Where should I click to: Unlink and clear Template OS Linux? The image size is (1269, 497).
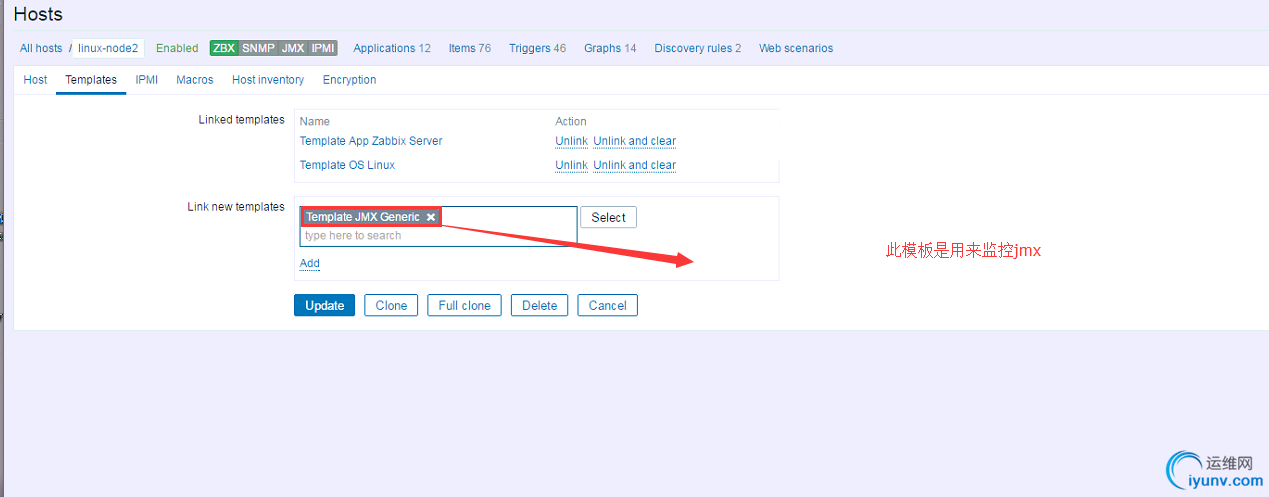coord(634,165)
